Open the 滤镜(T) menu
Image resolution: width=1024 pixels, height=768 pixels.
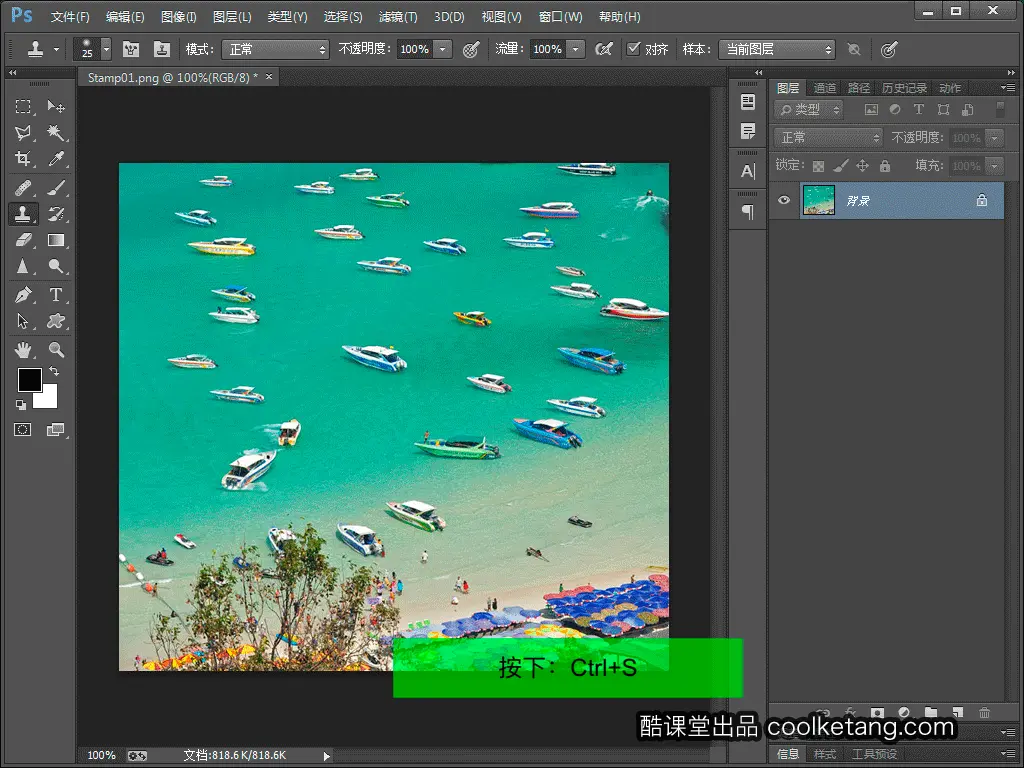pos(398,17)
